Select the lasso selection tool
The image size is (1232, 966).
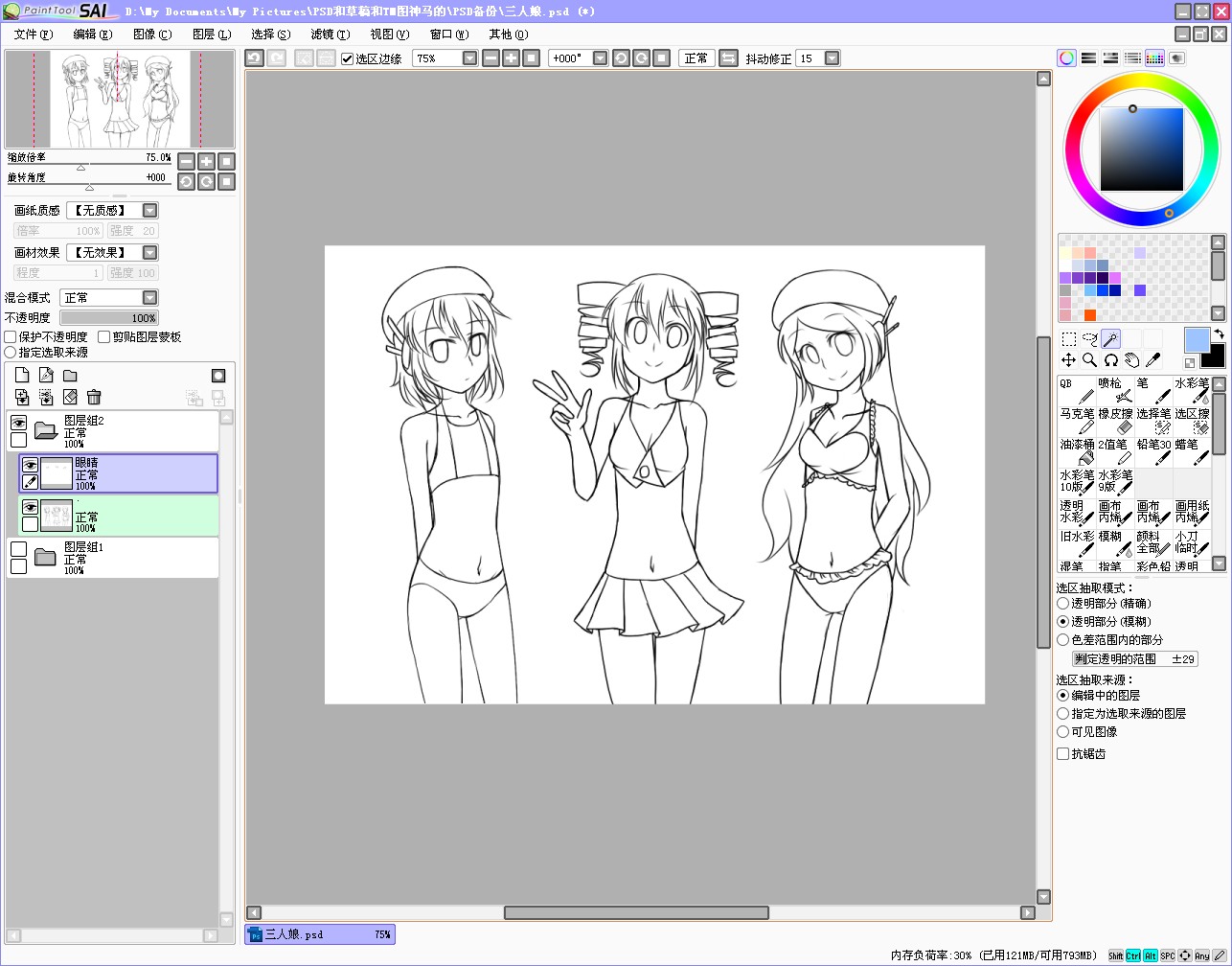pos(1089,338)
